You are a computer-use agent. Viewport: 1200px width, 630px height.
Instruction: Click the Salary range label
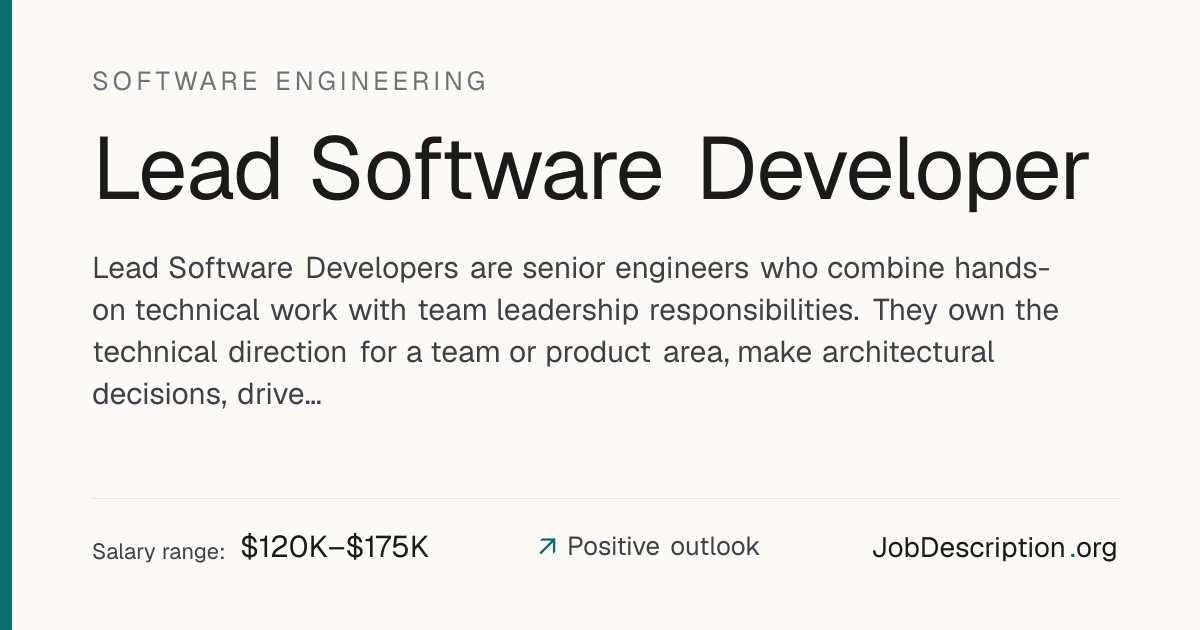[158, 551]
